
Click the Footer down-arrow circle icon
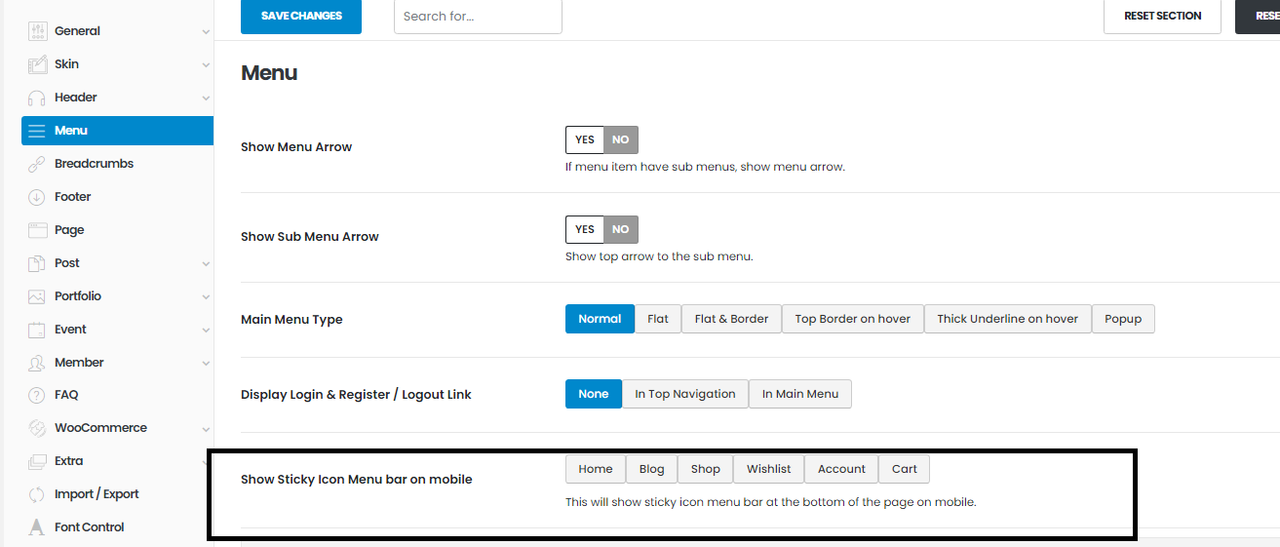click(x=37, y=197)
